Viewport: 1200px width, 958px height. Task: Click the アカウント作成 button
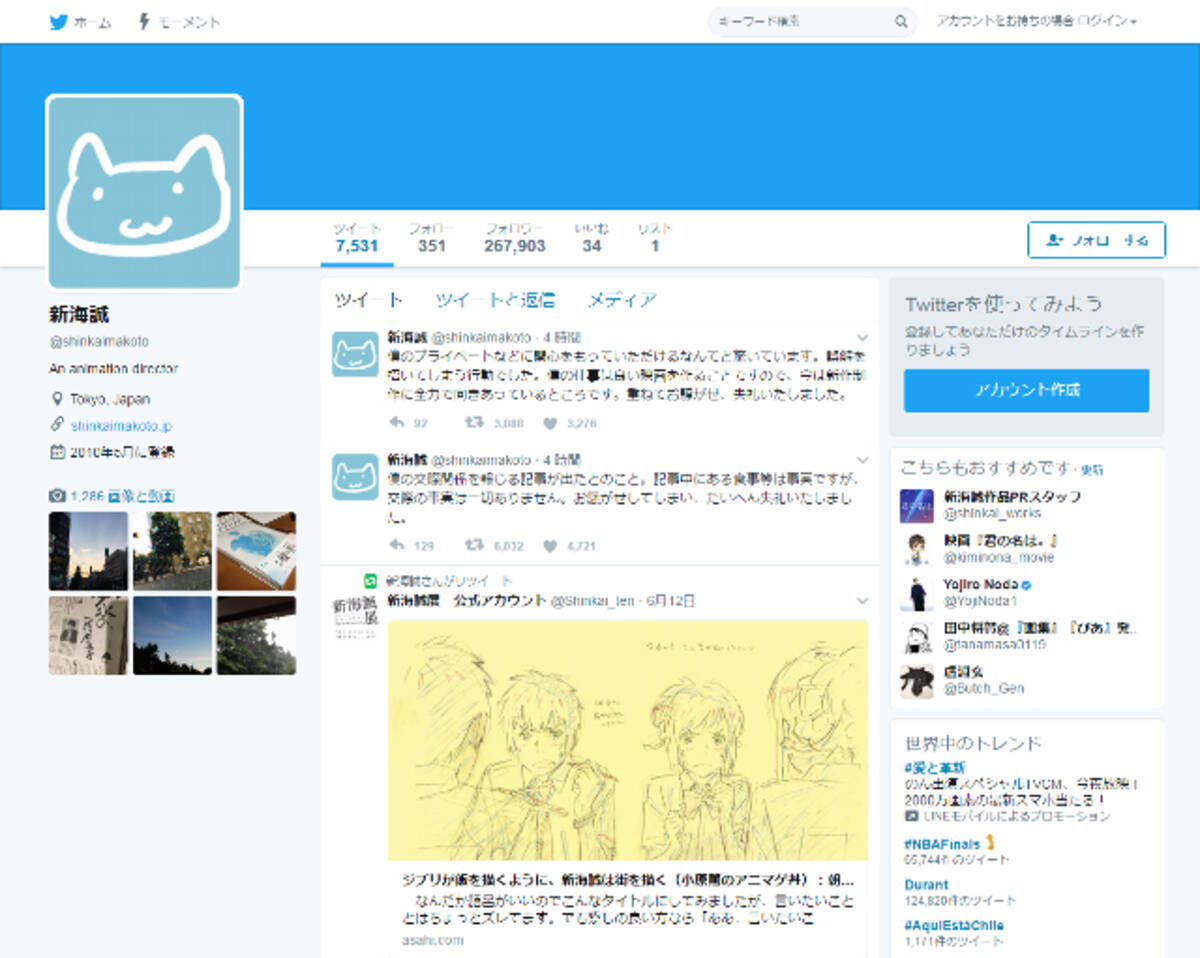coord(1026,391)
